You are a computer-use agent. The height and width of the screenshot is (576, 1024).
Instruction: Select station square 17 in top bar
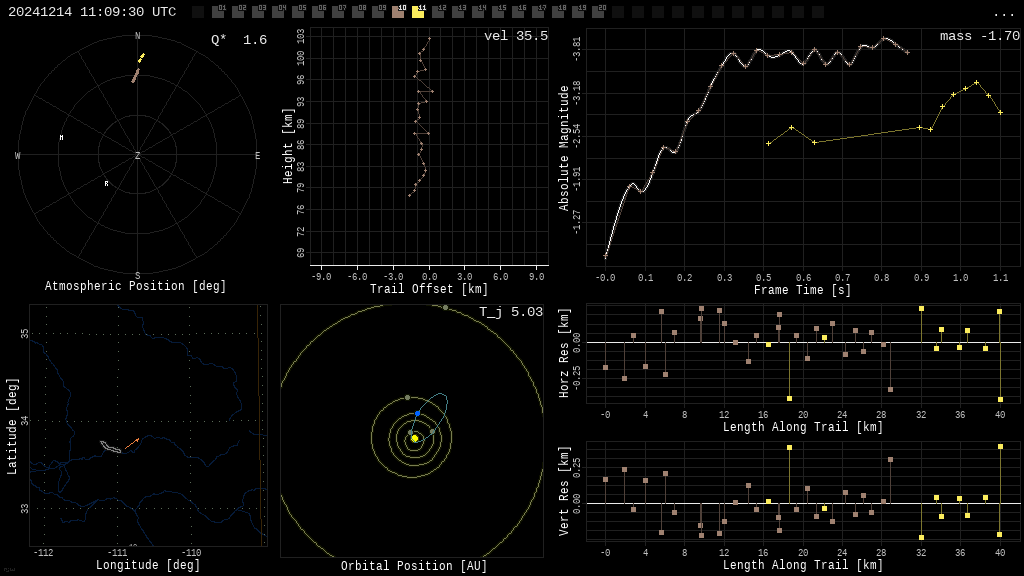[537, 12]
